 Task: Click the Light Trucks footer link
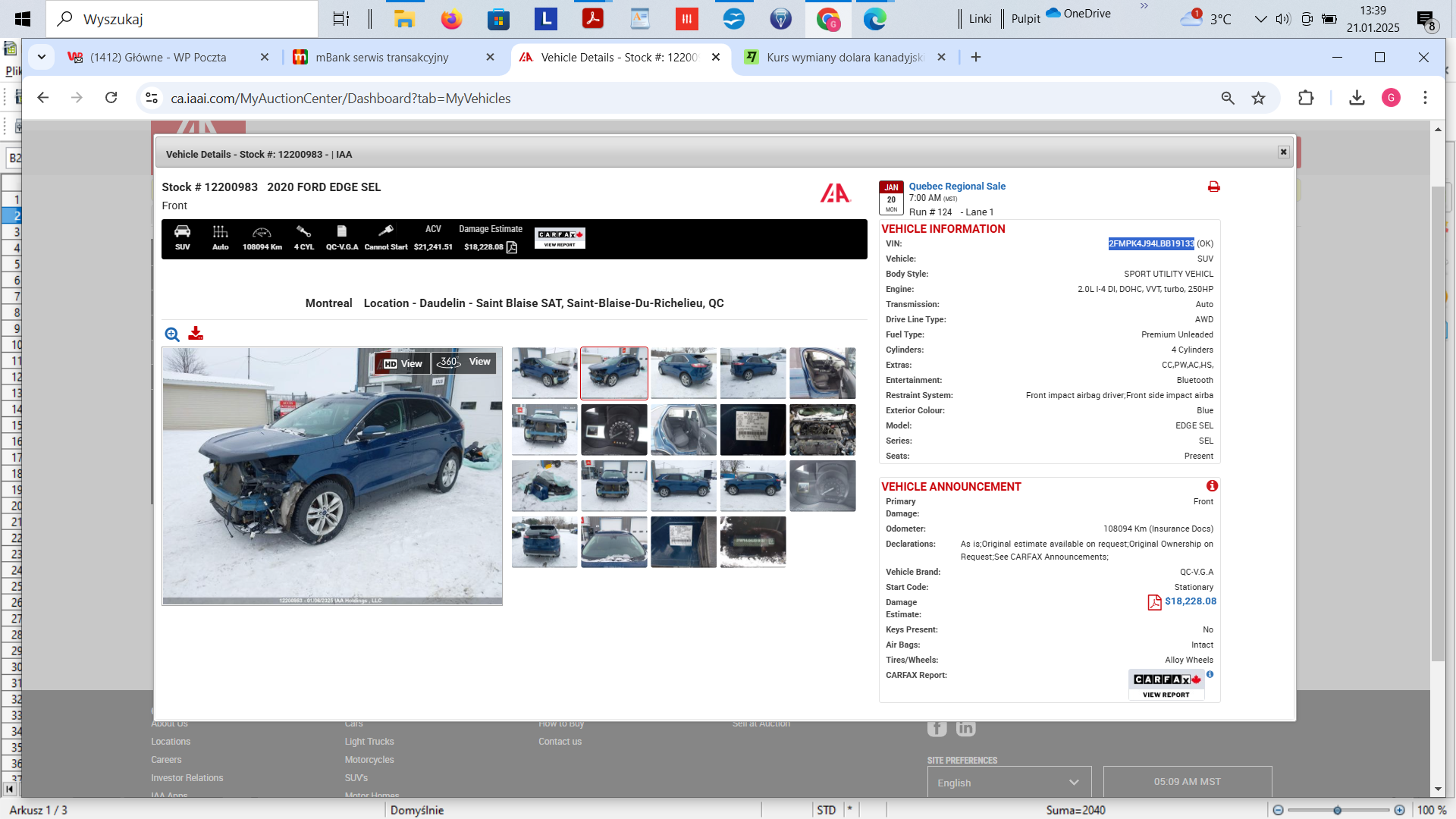coord(369,742)
